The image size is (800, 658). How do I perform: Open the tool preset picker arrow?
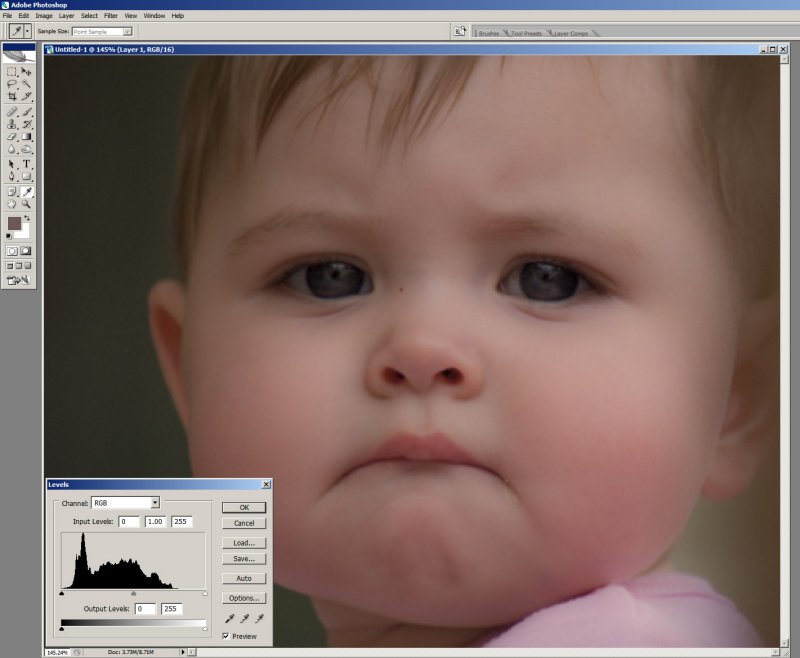pyautogui.click(x=28, y=32)
